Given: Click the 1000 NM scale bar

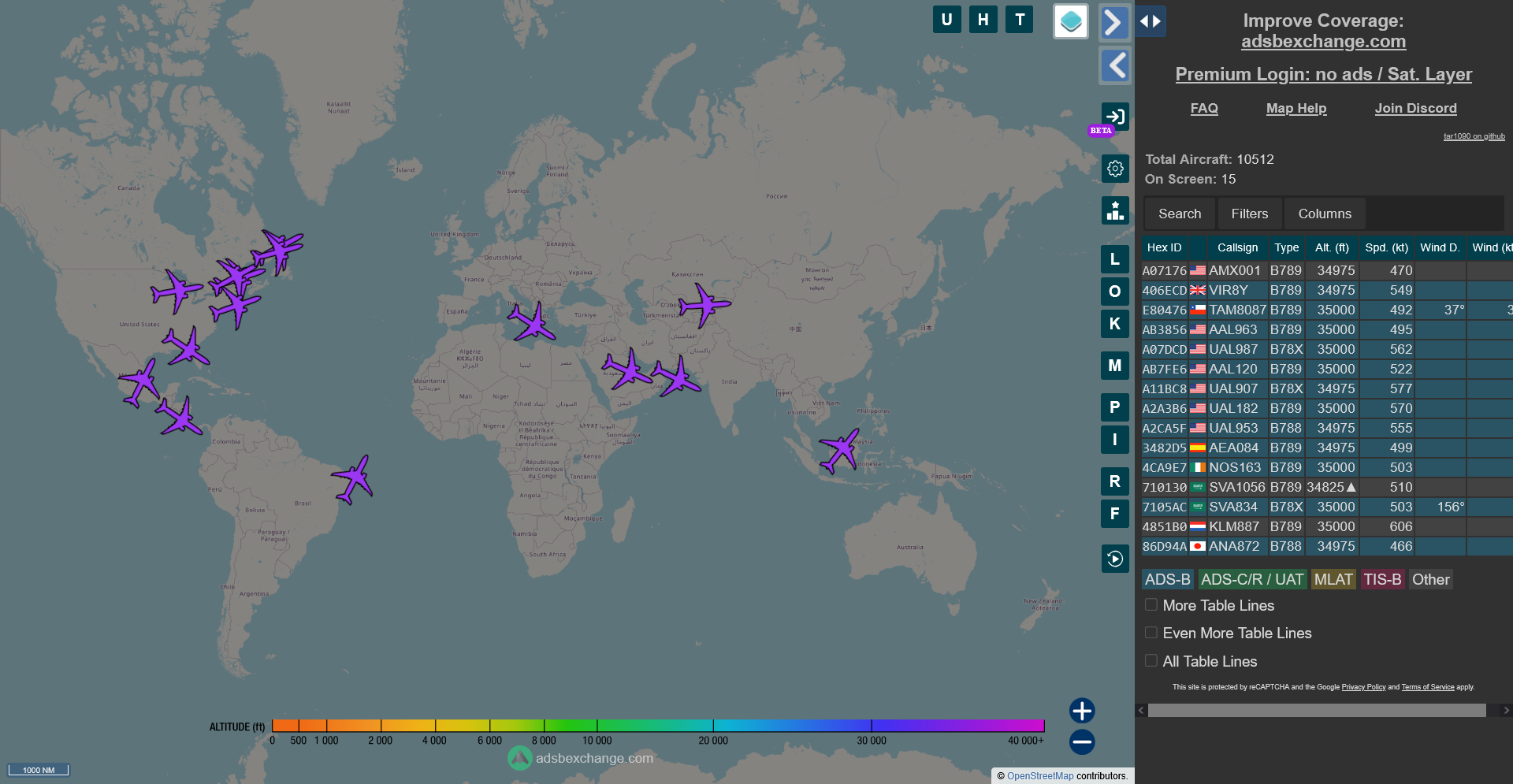Looking at the screenshot, I should pos(39,770).
